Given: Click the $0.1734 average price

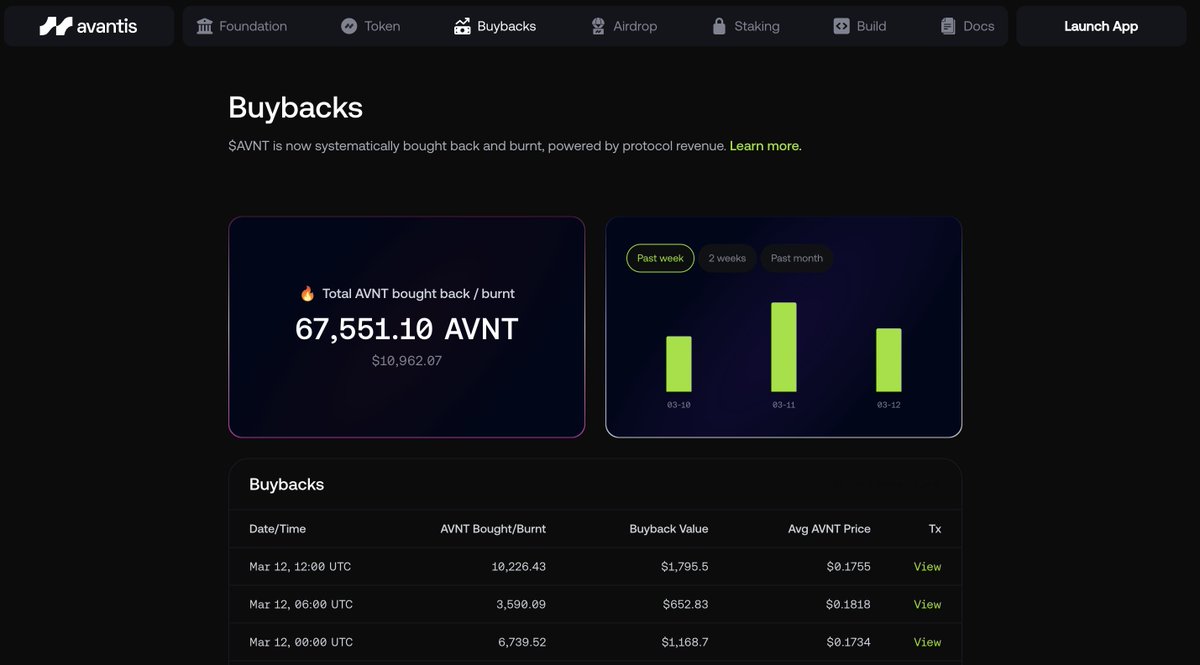Looking at the screenshot, I should [x=849, y=642].
